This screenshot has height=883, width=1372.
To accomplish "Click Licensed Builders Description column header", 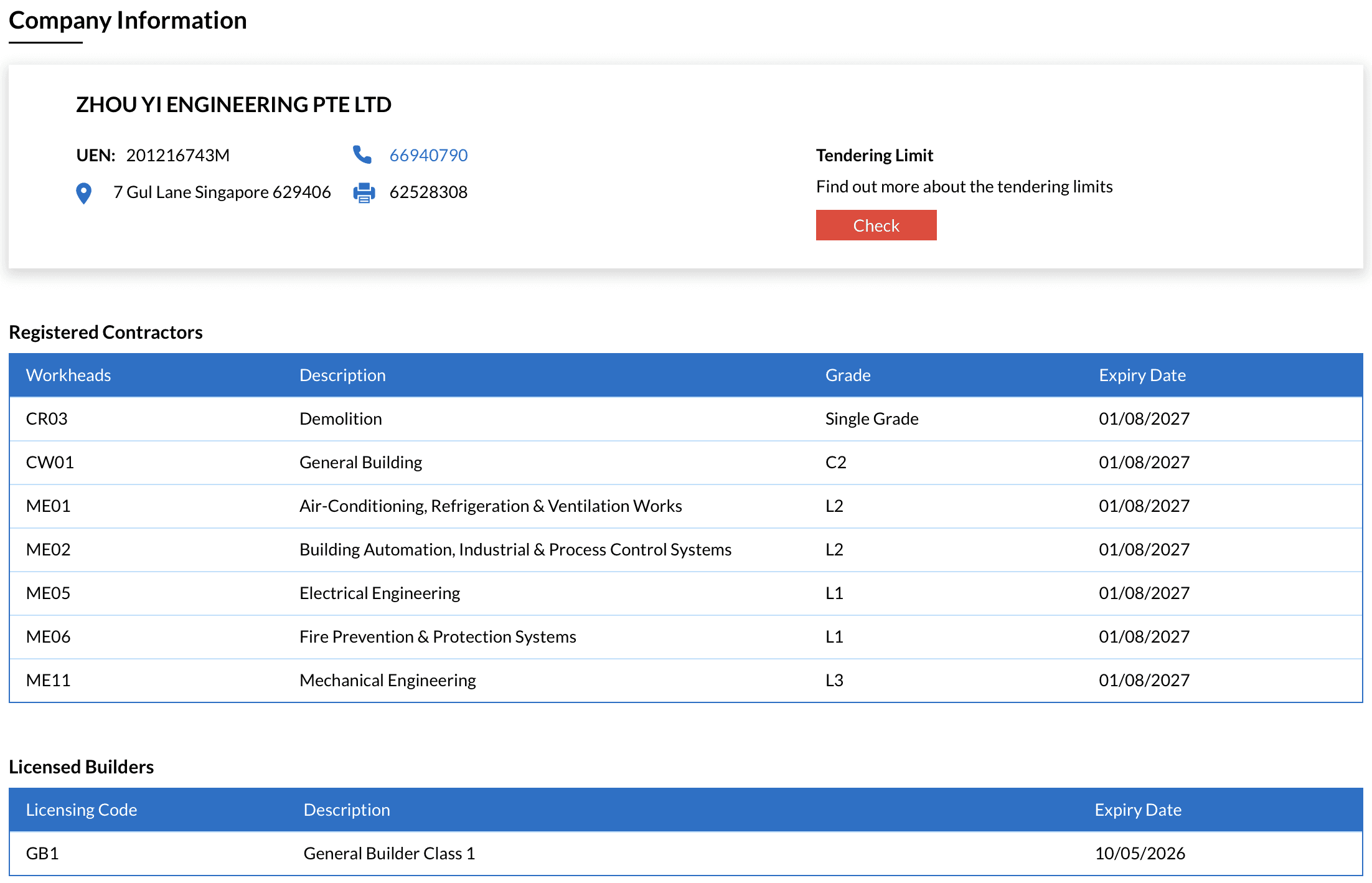I will [347, 810].
